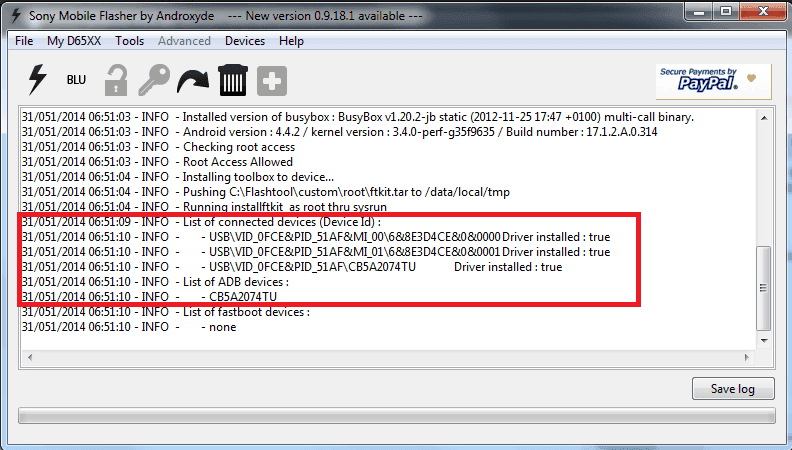The height and width of the screenshot is (450, 792).
Task: Click the BLU bootloader unlock button
Action: pos(76,80)
